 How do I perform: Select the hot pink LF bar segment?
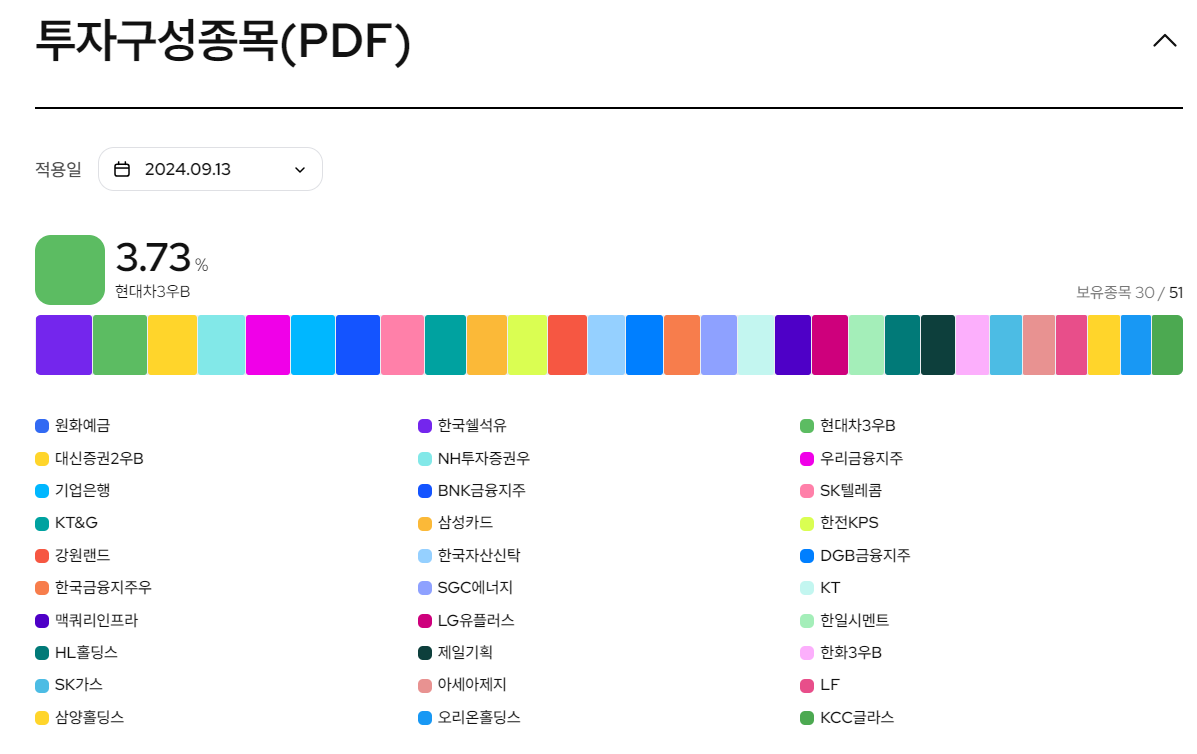(1071, 345)
